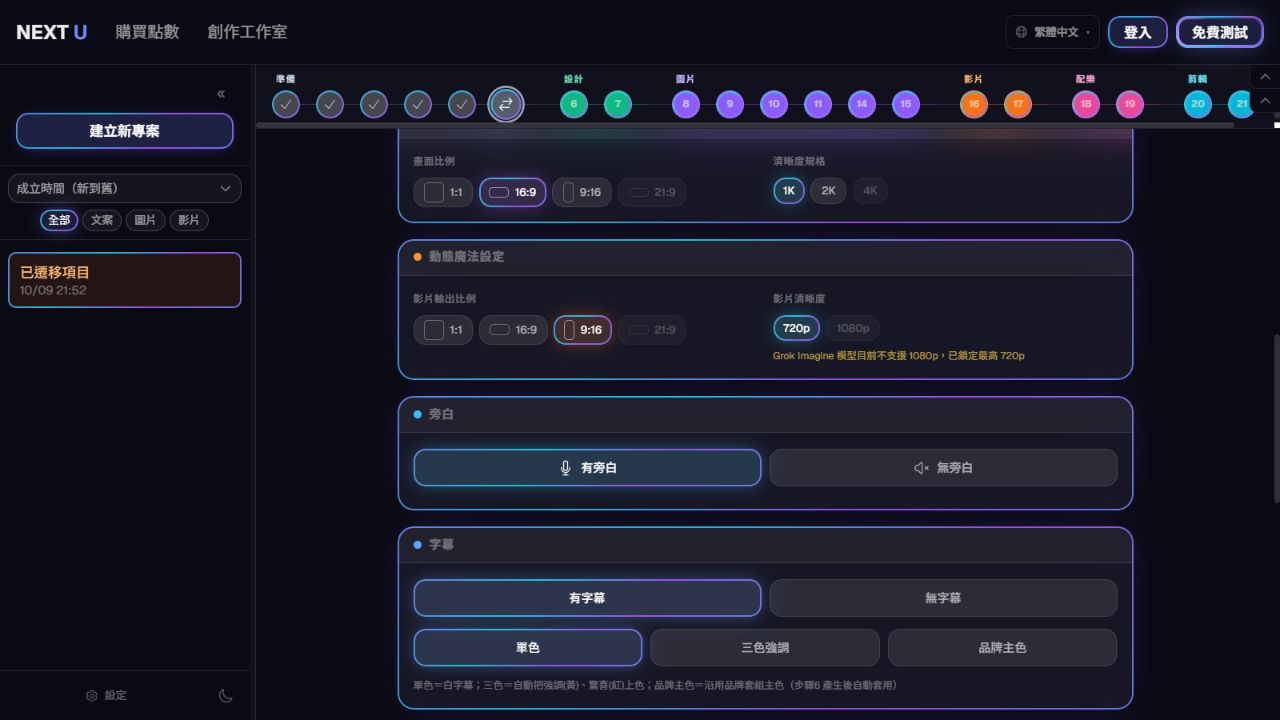
Task: Click the 10/09 21:52 timestamp
Action: [x=53, y=291]
